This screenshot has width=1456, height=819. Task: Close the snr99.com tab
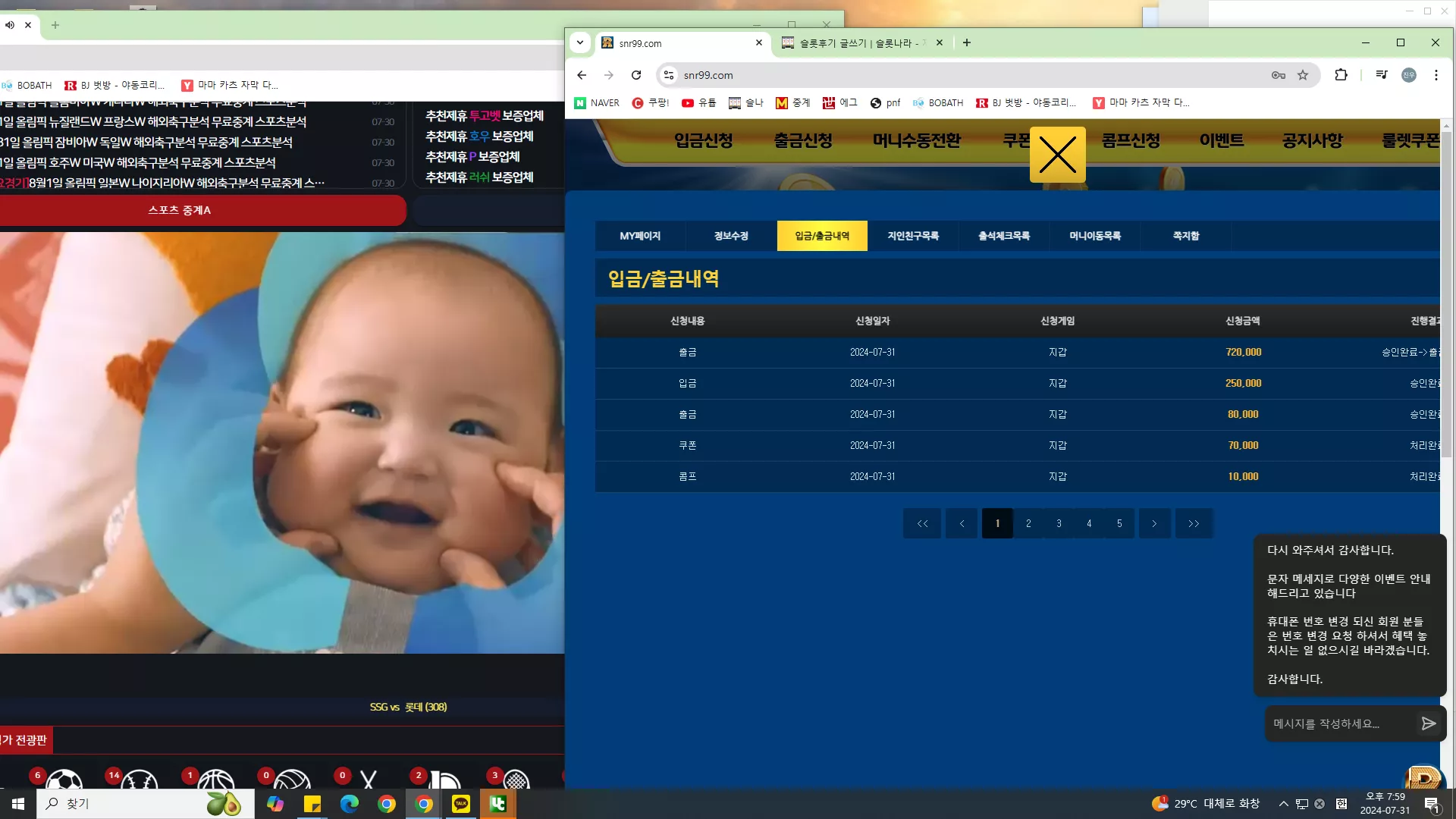(x=759, y=43)
